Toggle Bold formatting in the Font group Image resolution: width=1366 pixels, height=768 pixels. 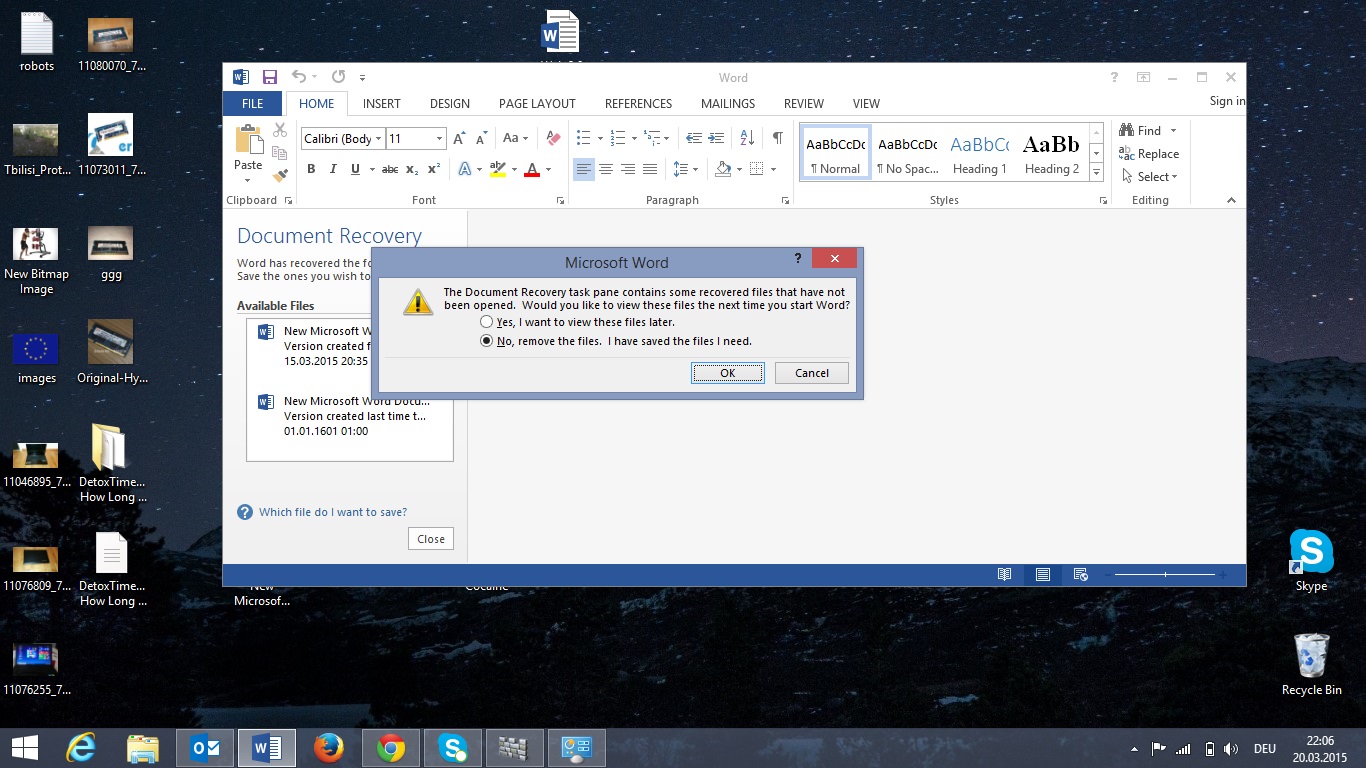[x=311, y=169]
